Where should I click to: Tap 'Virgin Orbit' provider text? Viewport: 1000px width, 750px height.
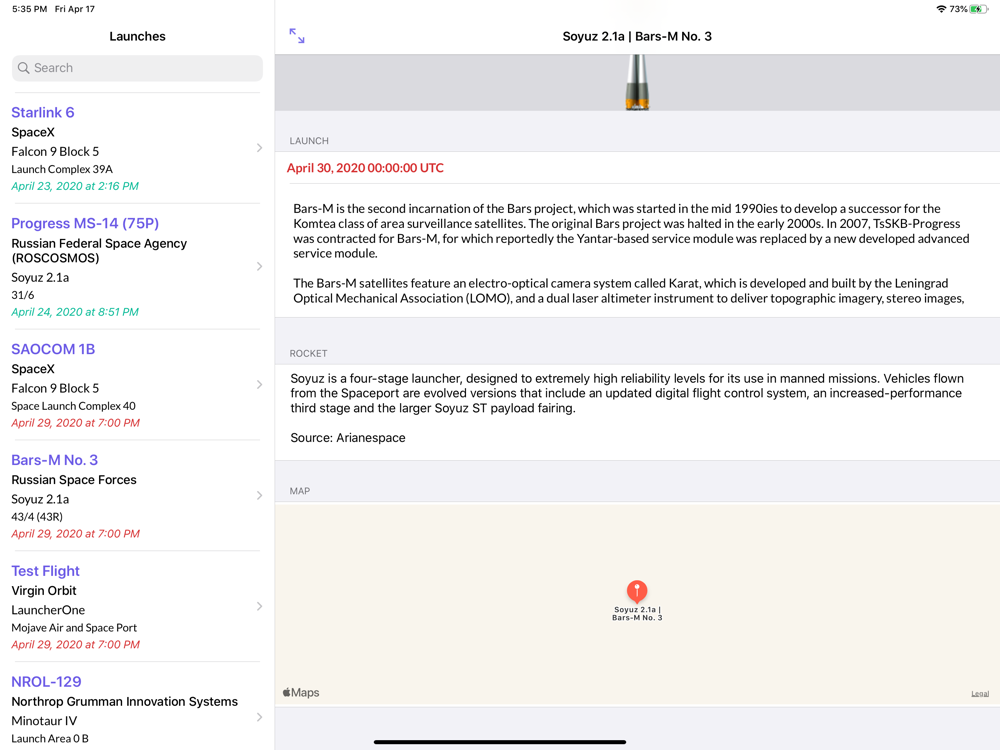tap(43, 591)
